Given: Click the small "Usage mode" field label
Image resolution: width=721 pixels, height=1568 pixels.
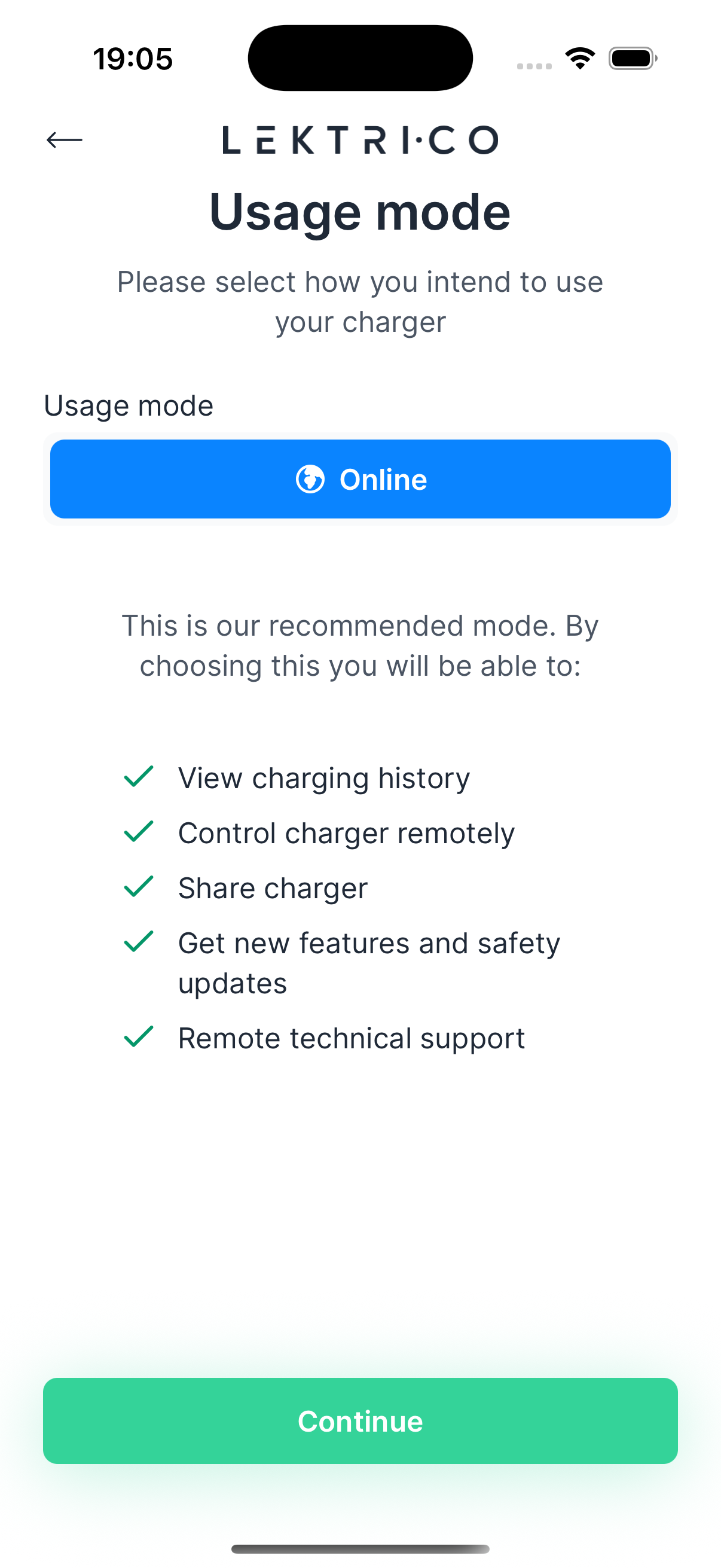Looking at the screenshot, I should point(129,405).
